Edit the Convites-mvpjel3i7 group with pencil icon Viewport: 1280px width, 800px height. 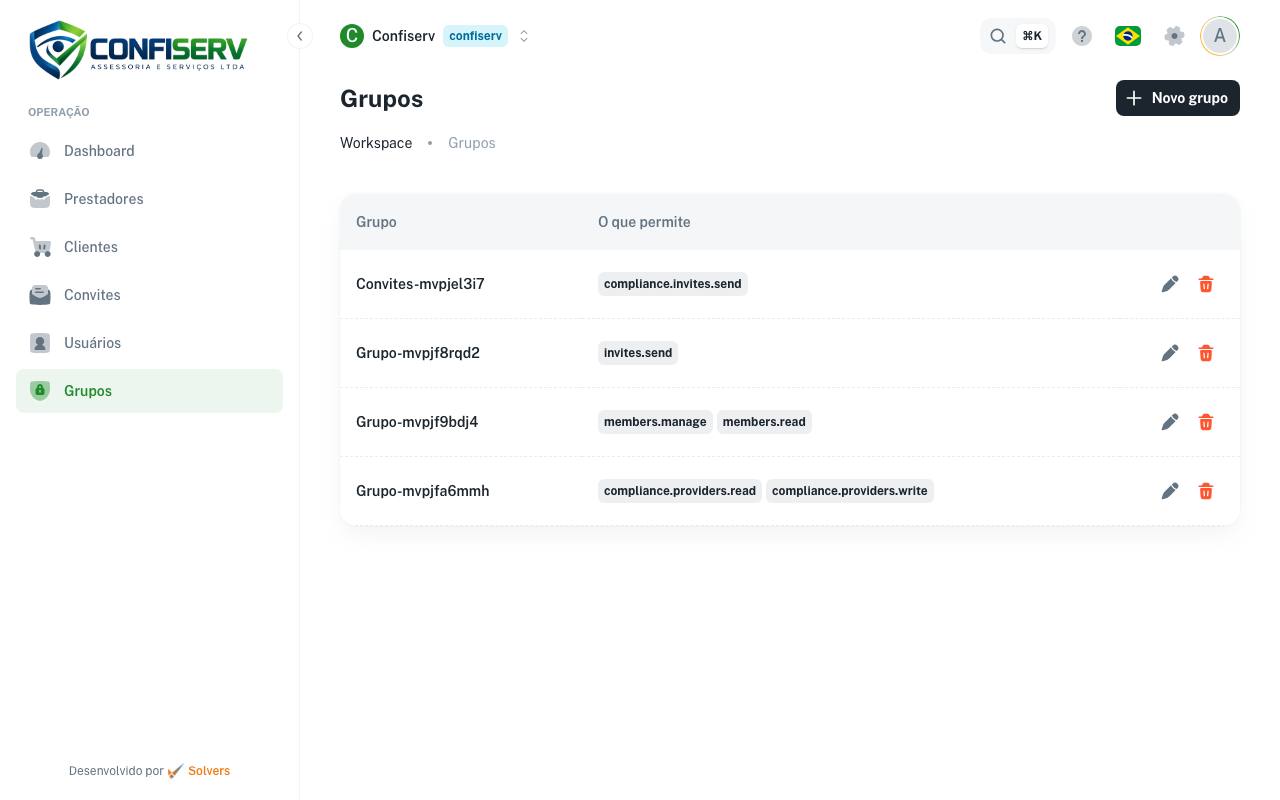coord(1170,284)
